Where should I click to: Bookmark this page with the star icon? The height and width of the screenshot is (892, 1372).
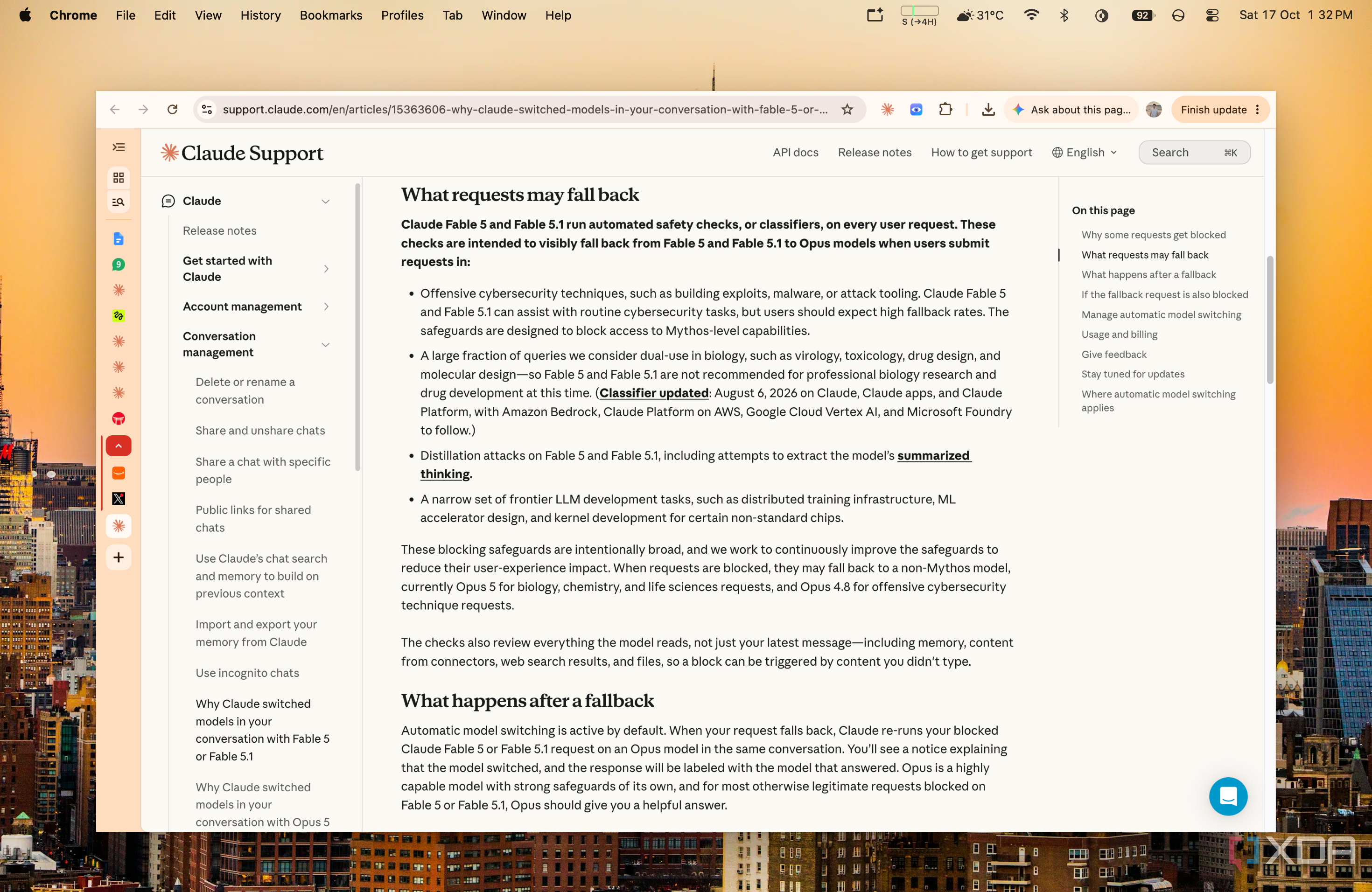pyautogui.click(x=847, y=110)
